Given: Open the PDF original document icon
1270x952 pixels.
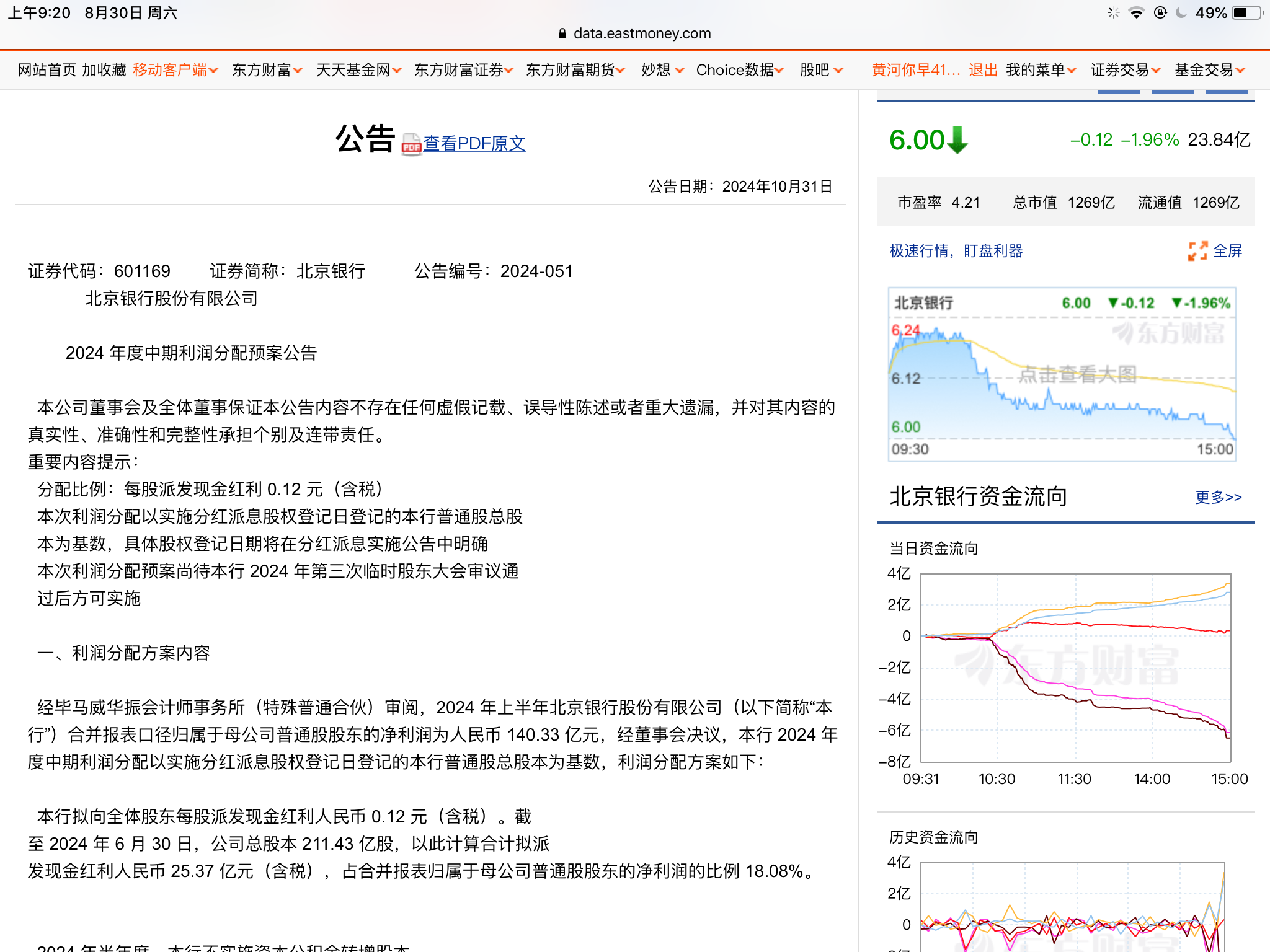Looking at the screenshot, I should click(x=411, y=144).
